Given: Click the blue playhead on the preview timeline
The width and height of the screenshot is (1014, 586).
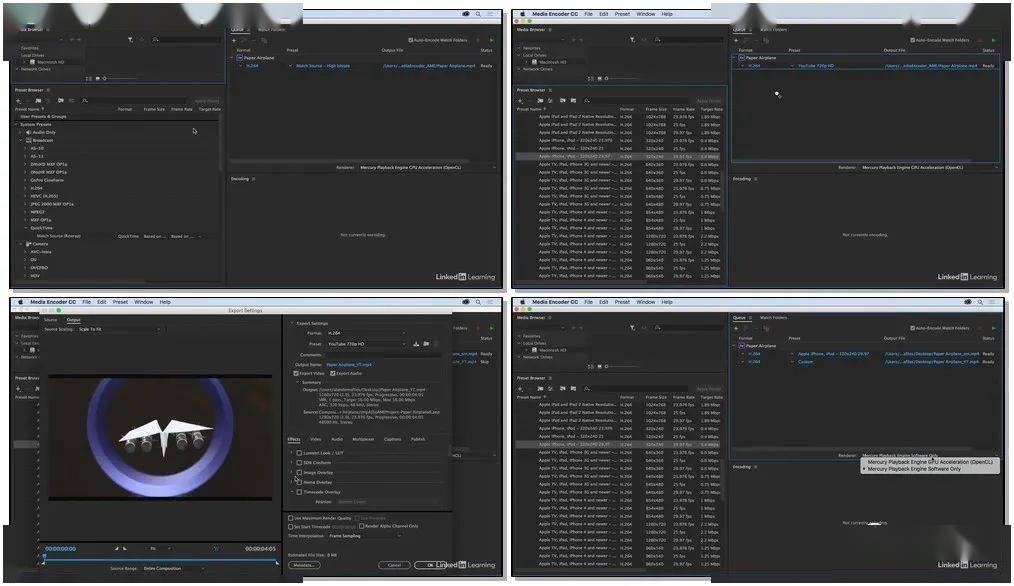Looking at the screenshot, I should [44, 557].
